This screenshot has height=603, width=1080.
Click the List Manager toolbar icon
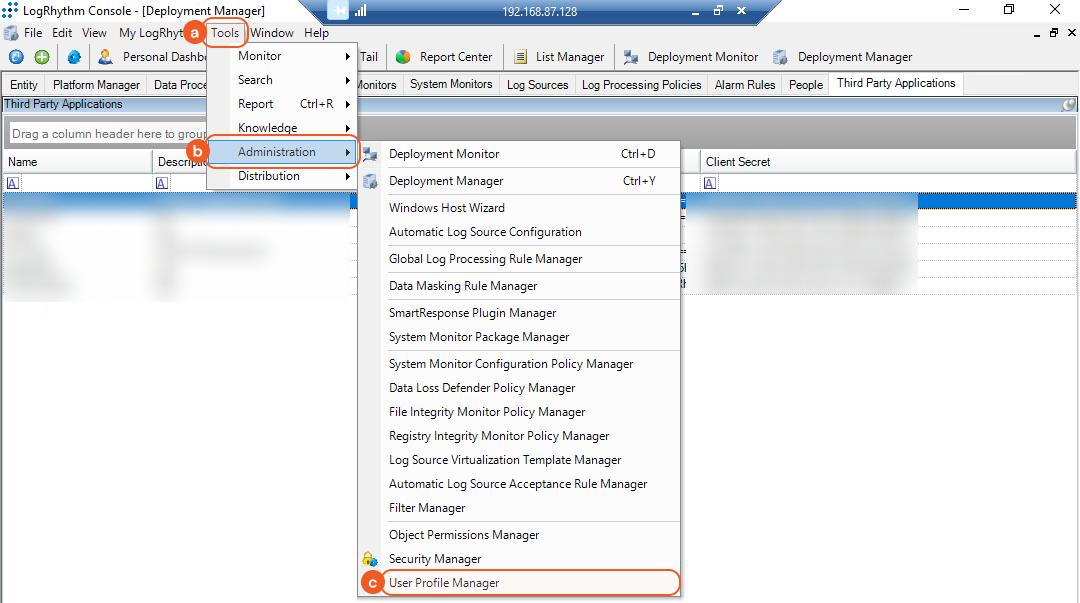pyautogui.click(x=521, y=57)
